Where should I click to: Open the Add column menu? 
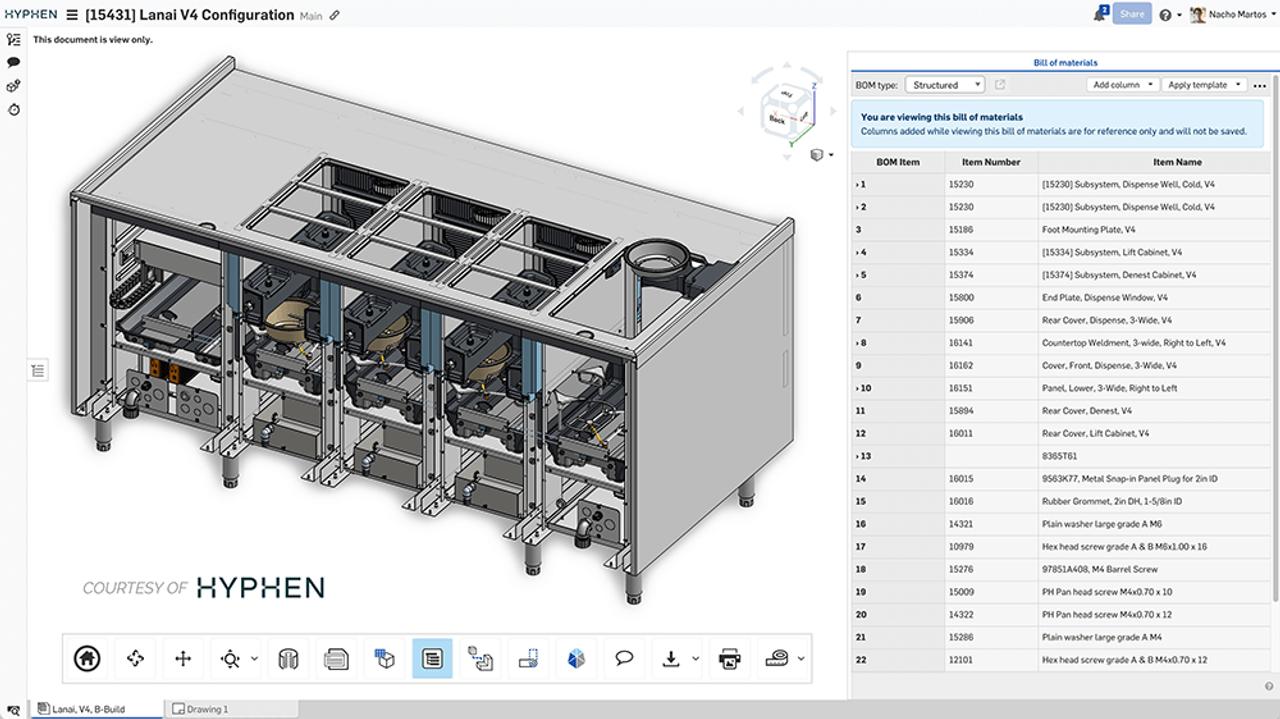[x=1121, y=84]
